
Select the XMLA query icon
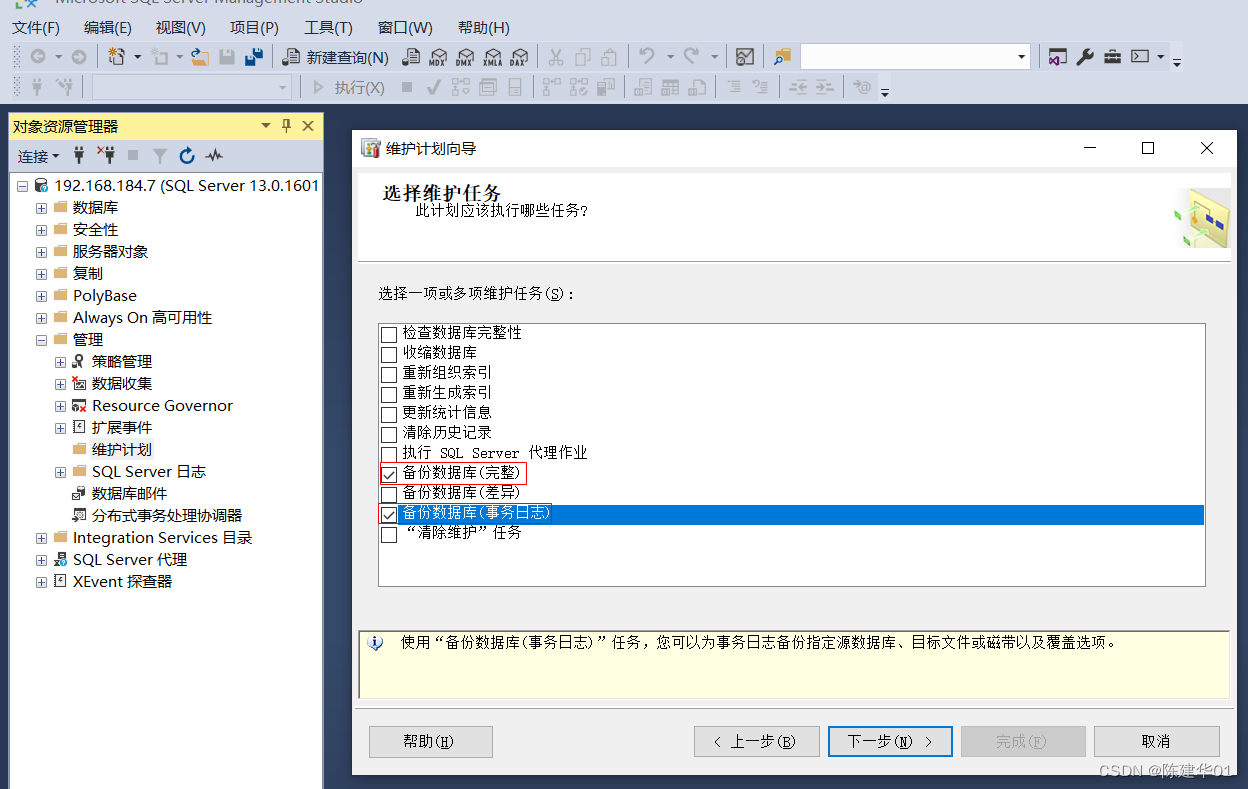(x=491, y=56)
